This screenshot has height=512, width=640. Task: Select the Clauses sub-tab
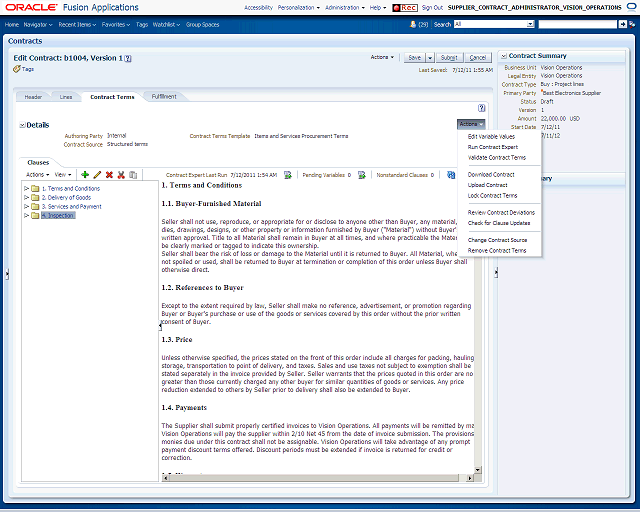pos(38,163)
